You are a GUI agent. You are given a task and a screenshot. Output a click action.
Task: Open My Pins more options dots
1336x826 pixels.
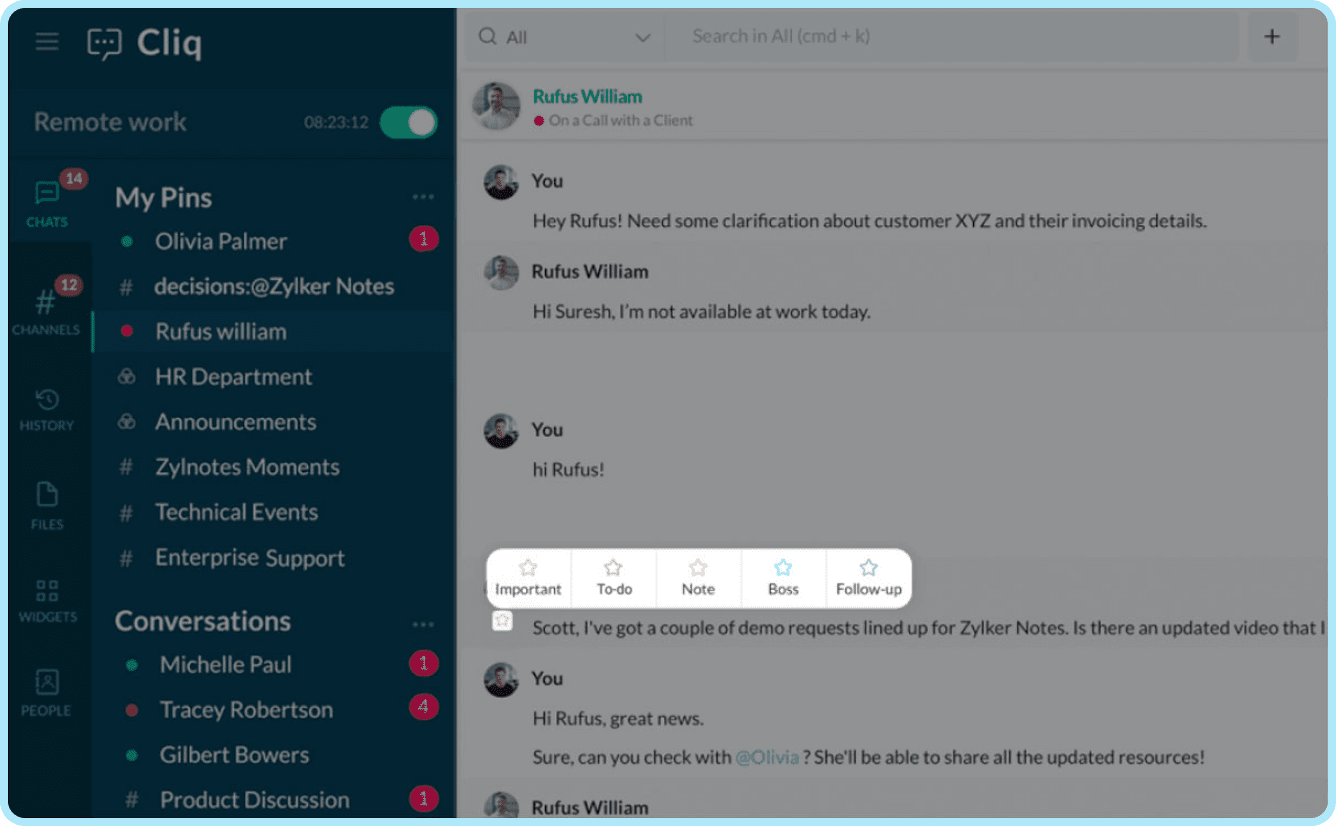click(423, 198)
